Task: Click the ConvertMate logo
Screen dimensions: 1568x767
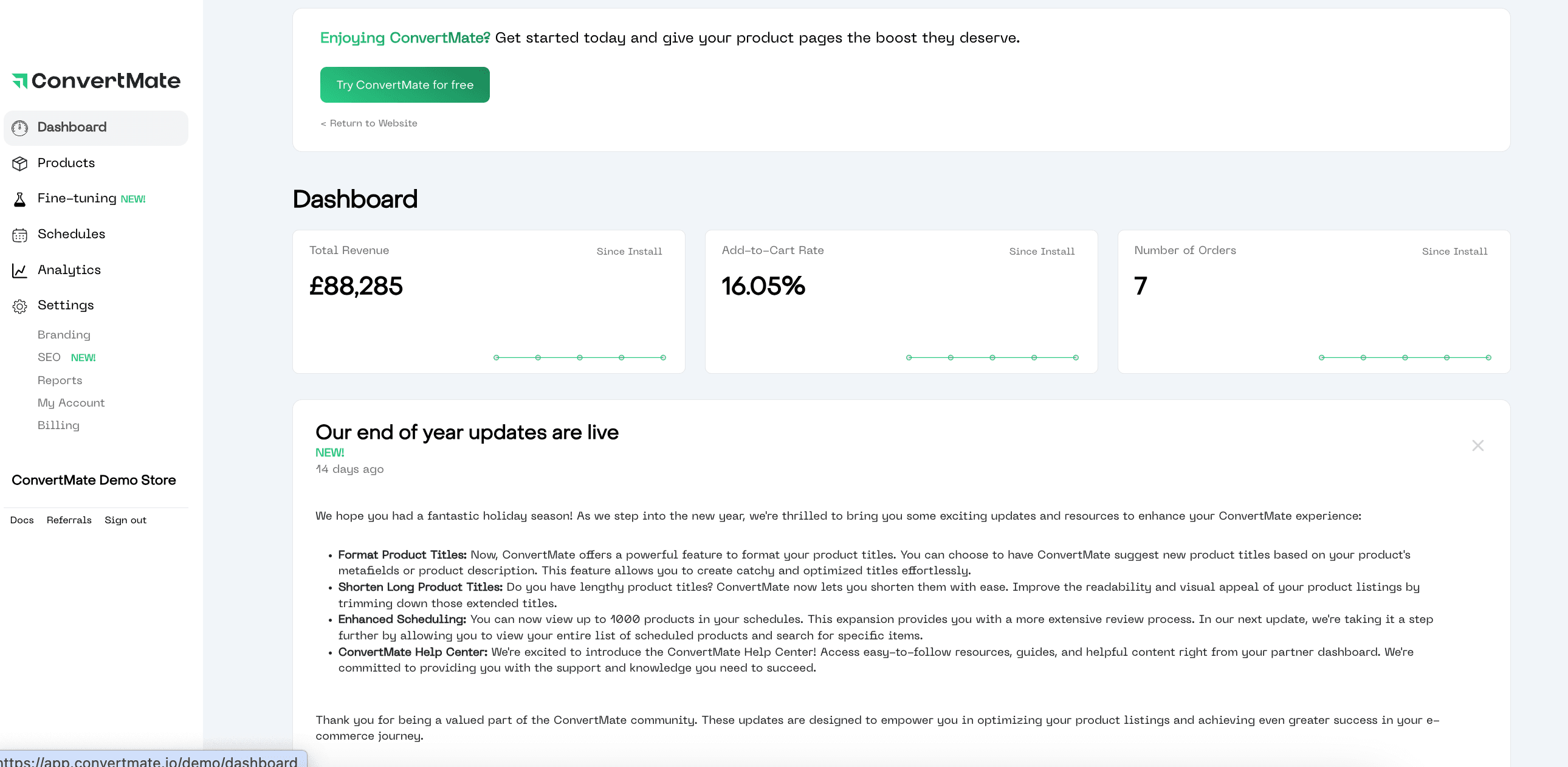Action: point(96,80)
